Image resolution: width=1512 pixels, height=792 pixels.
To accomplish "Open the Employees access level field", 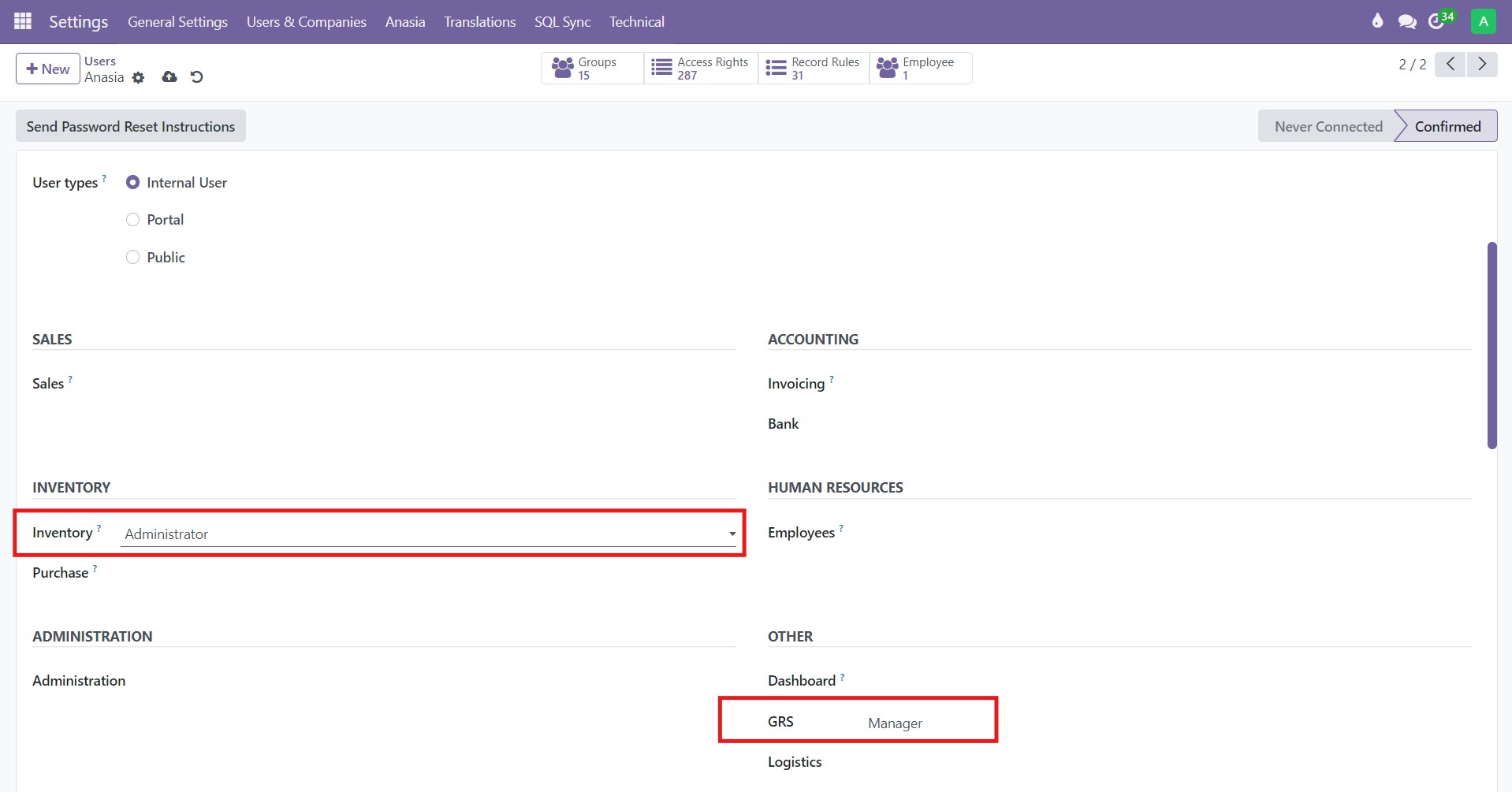I will point(946,533).
